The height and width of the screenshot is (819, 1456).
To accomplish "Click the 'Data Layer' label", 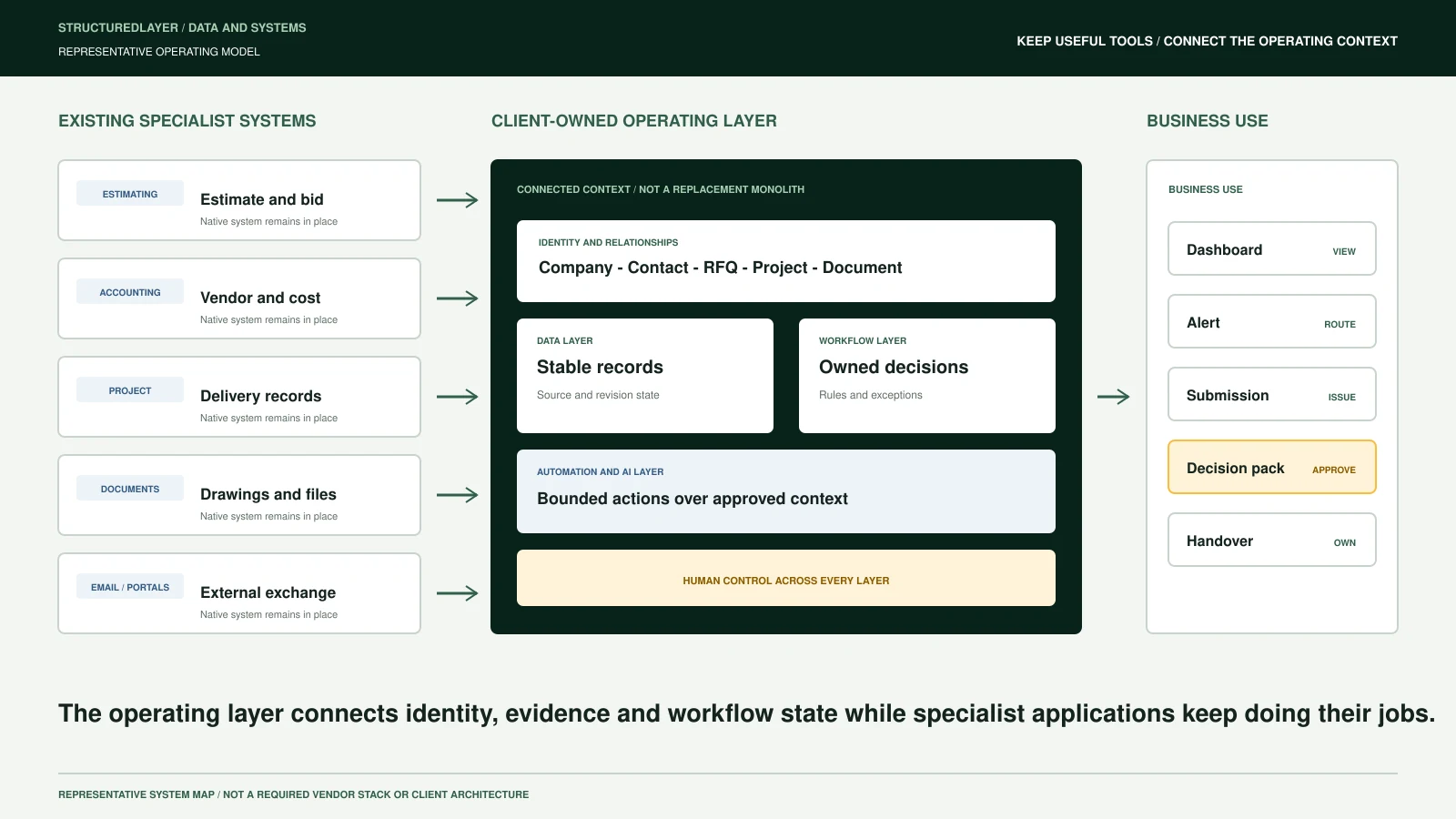I will (x=565, y=340).
